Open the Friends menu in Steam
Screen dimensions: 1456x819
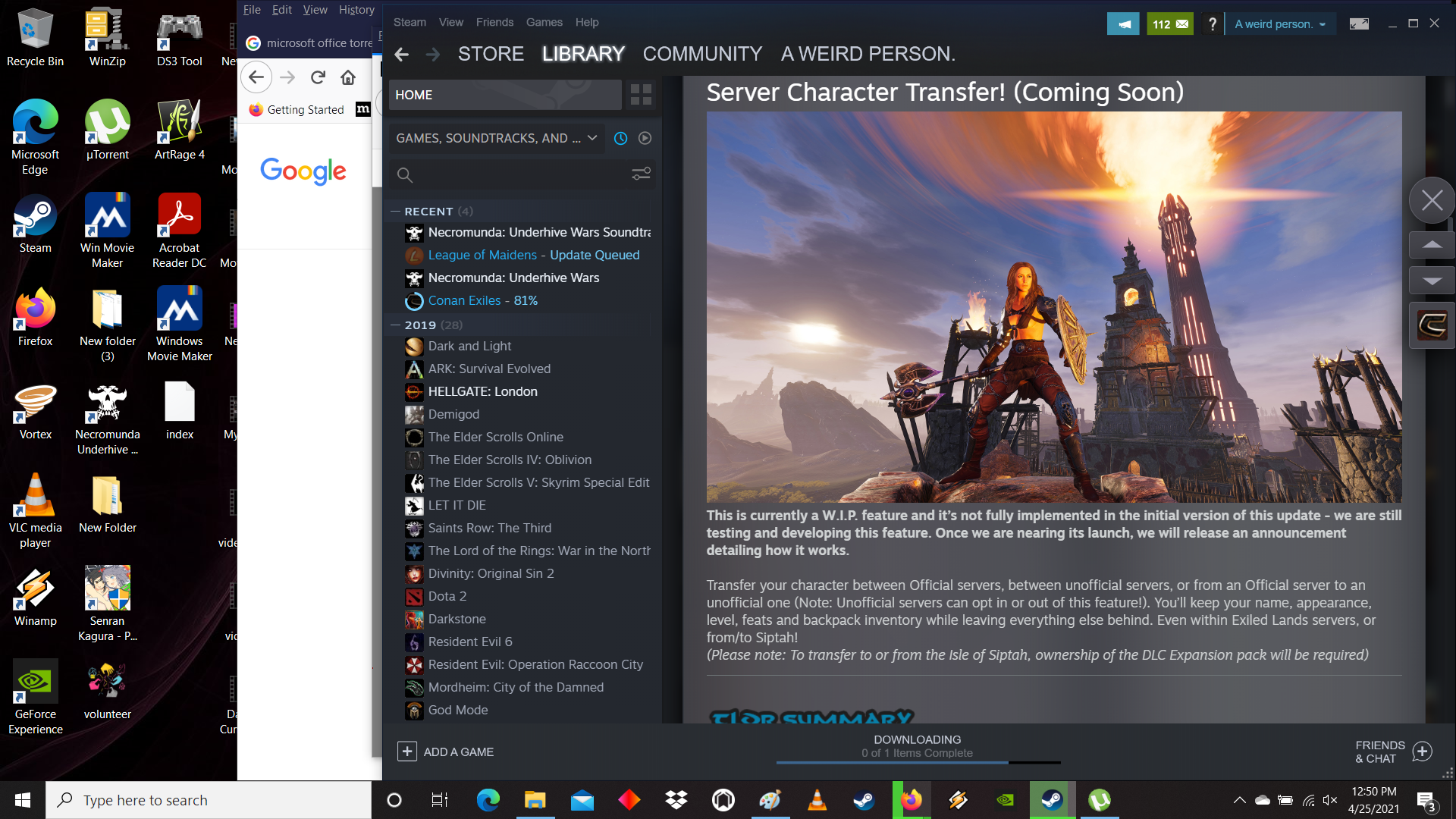(494, 22)
